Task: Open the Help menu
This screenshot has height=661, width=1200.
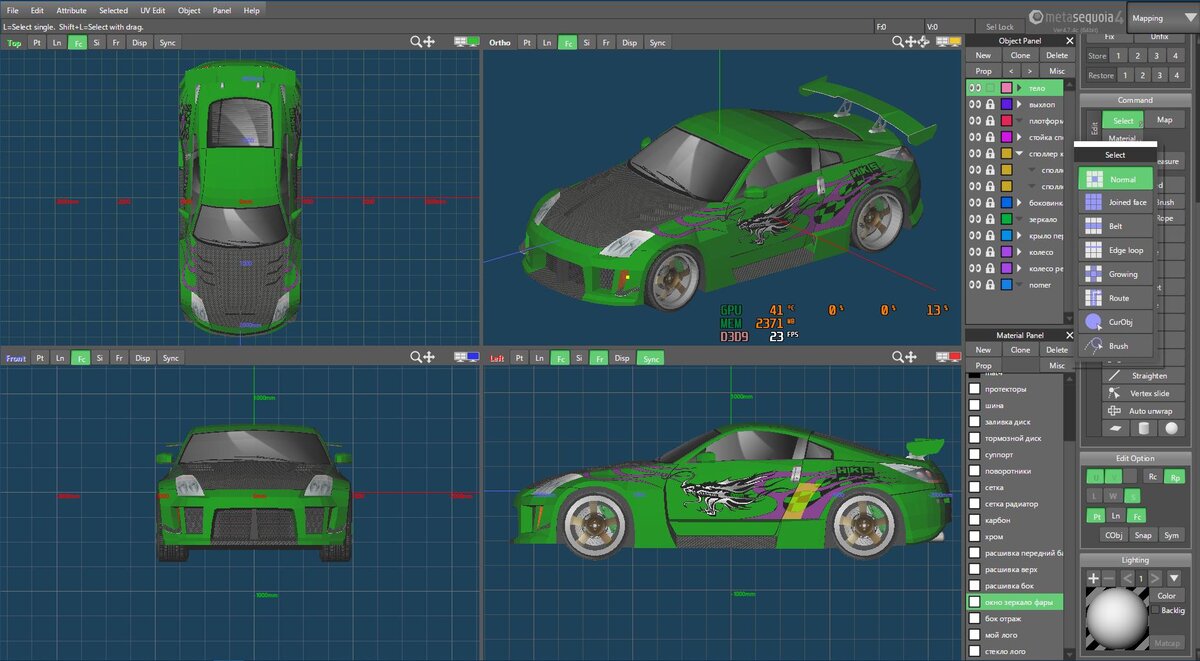Action: [x=251, y=10]
